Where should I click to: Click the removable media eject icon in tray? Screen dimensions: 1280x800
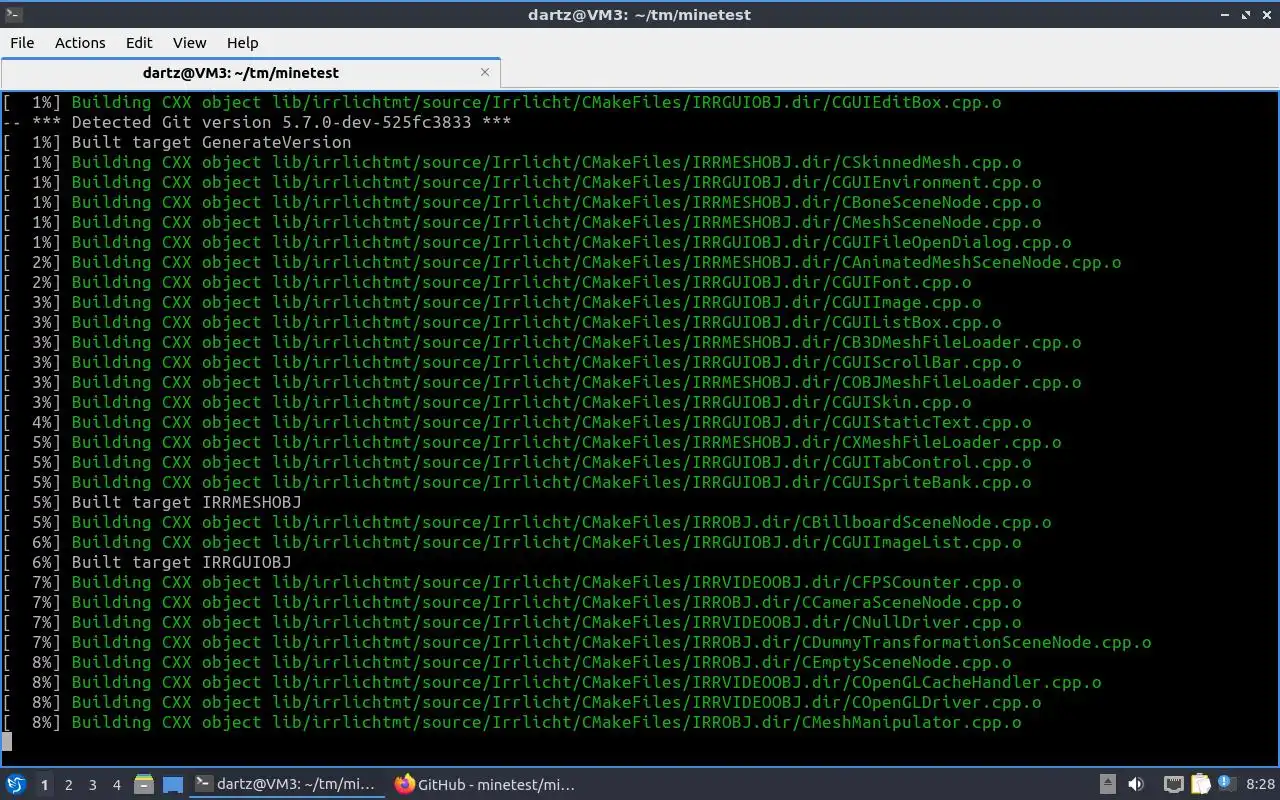click(x=1108, y=785)
